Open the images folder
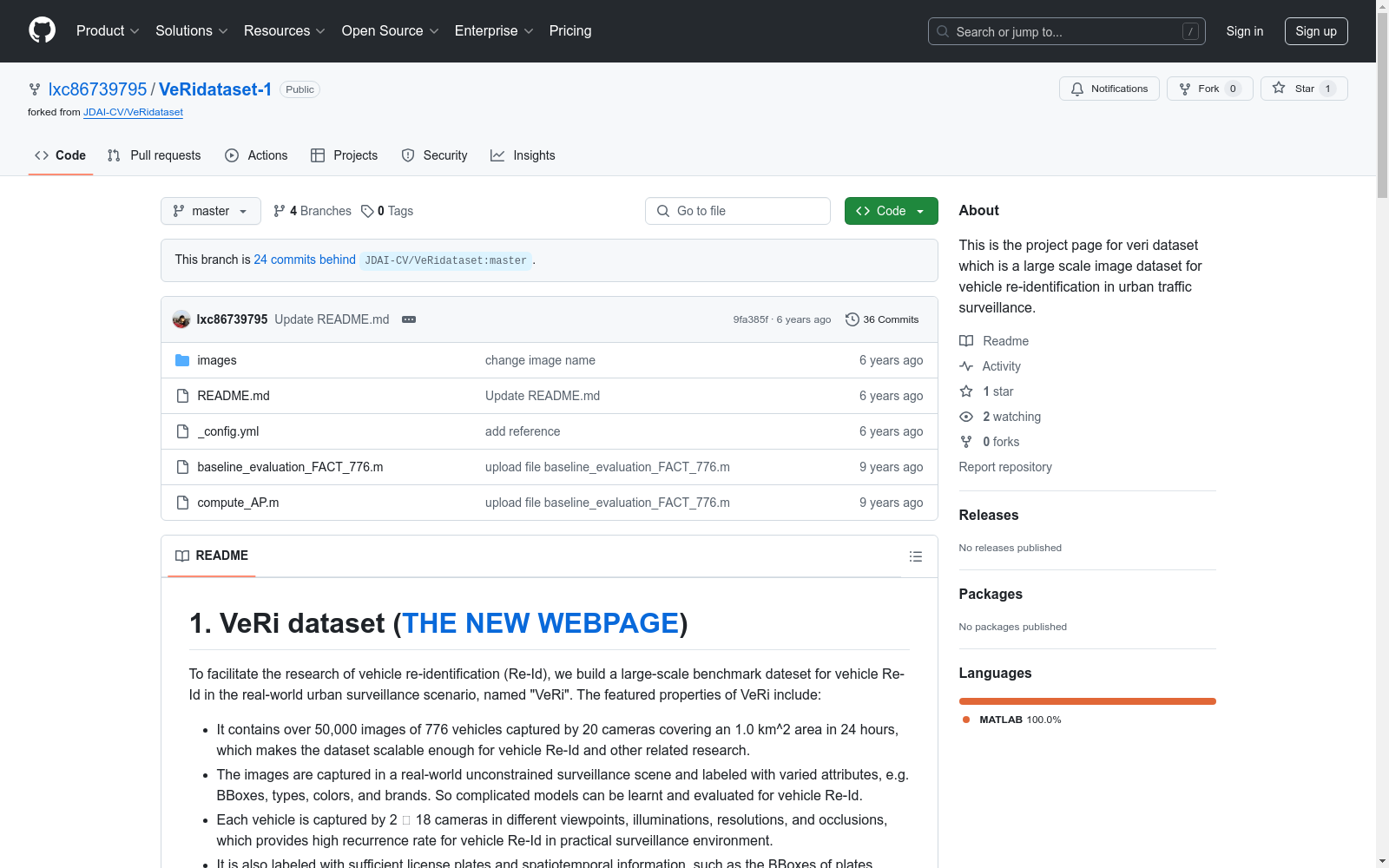 217,360
